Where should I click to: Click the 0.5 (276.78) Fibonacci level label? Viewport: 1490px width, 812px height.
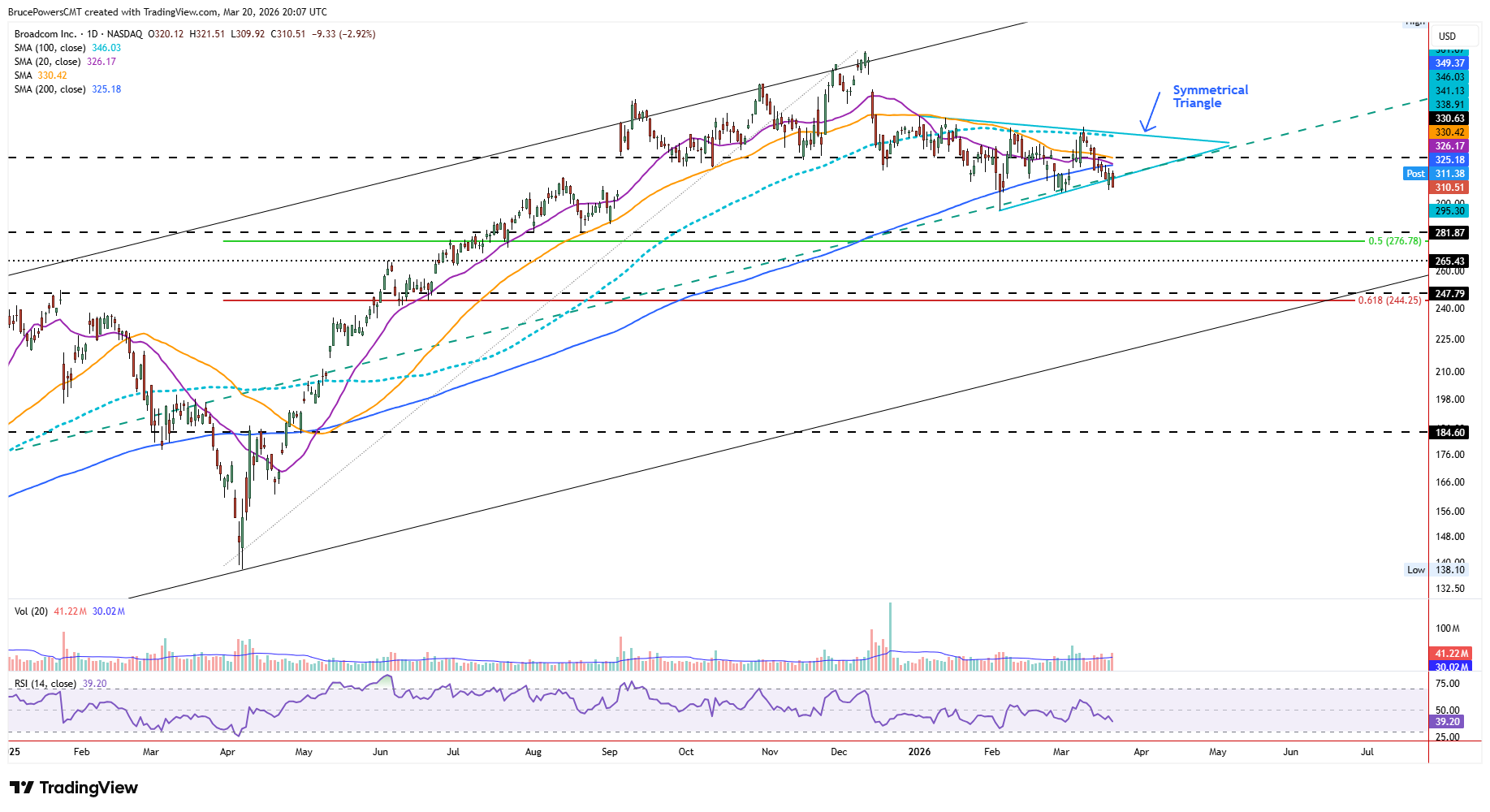(1395, 241)
